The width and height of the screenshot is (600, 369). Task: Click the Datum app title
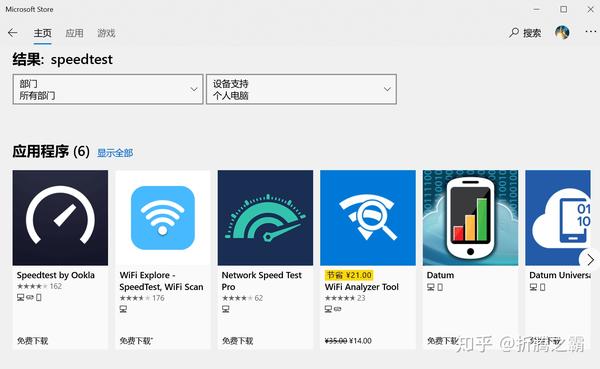[x=440, y=275]
